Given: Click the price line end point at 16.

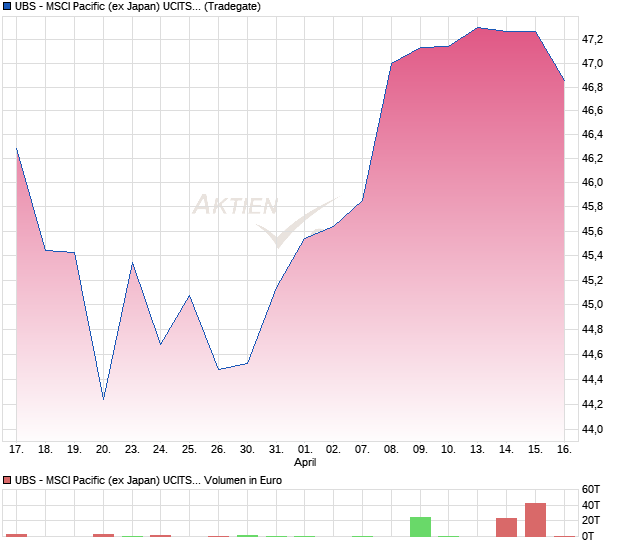Looking at the screenshot, I should (564, 81).
